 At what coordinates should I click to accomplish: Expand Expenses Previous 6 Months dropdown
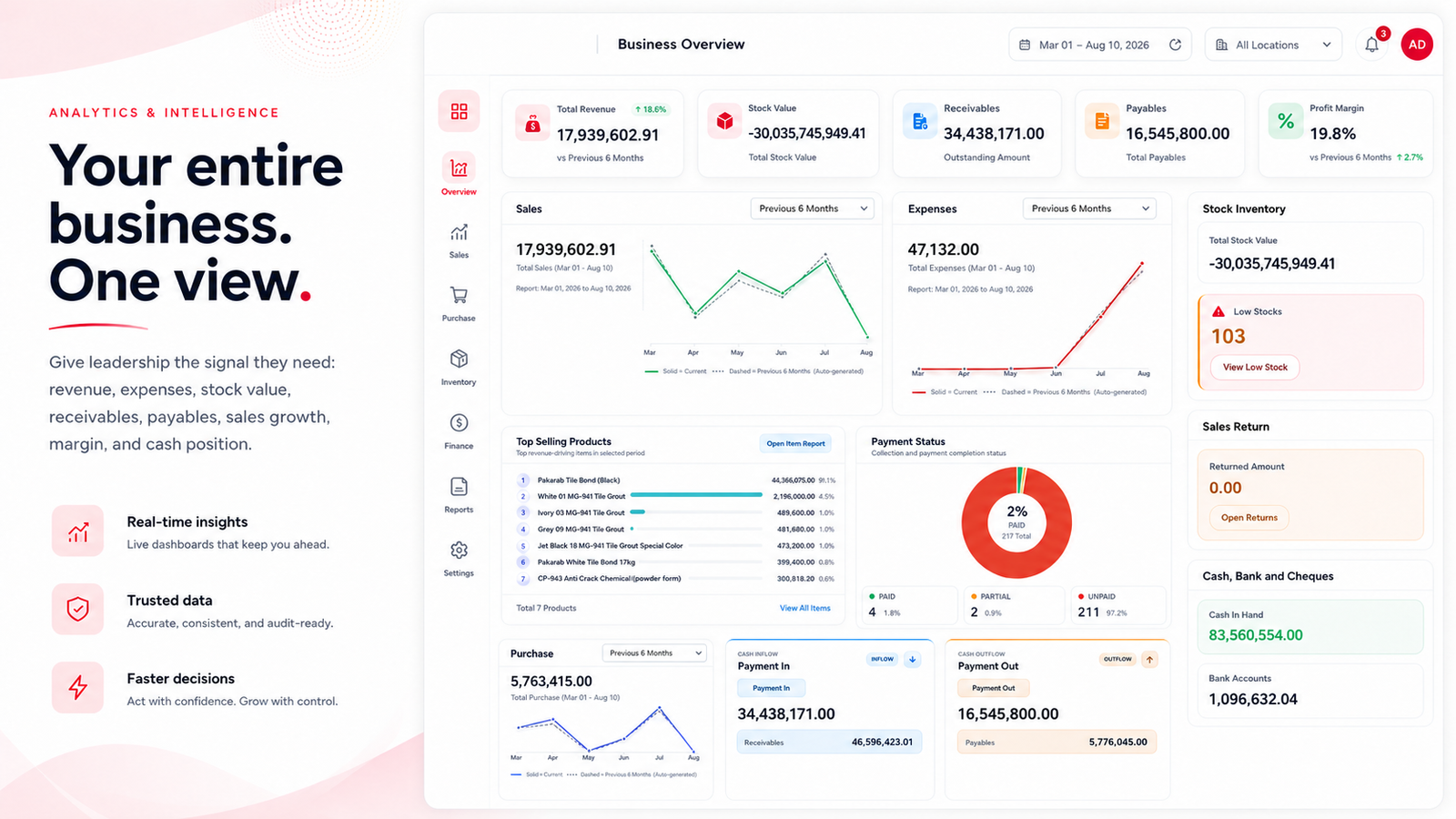coord(1089,208)
